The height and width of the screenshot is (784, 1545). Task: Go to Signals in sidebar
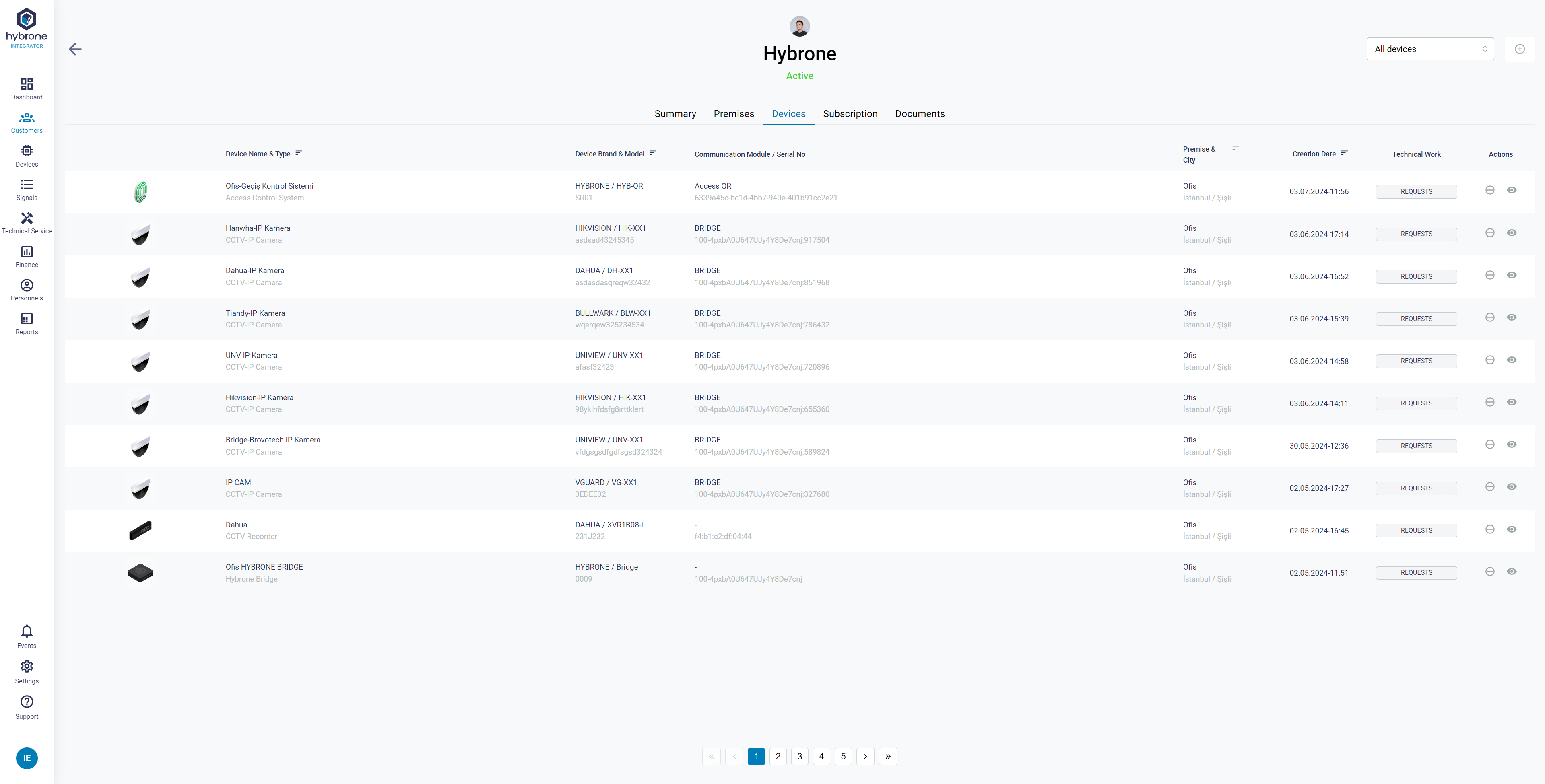click(x=27, y=185)
